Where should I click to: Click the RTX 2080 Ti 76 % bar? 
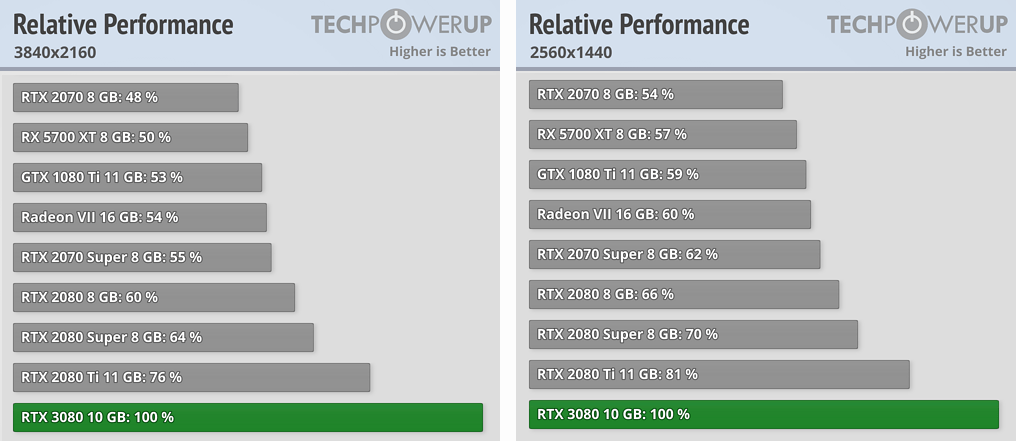click(192, 377)
